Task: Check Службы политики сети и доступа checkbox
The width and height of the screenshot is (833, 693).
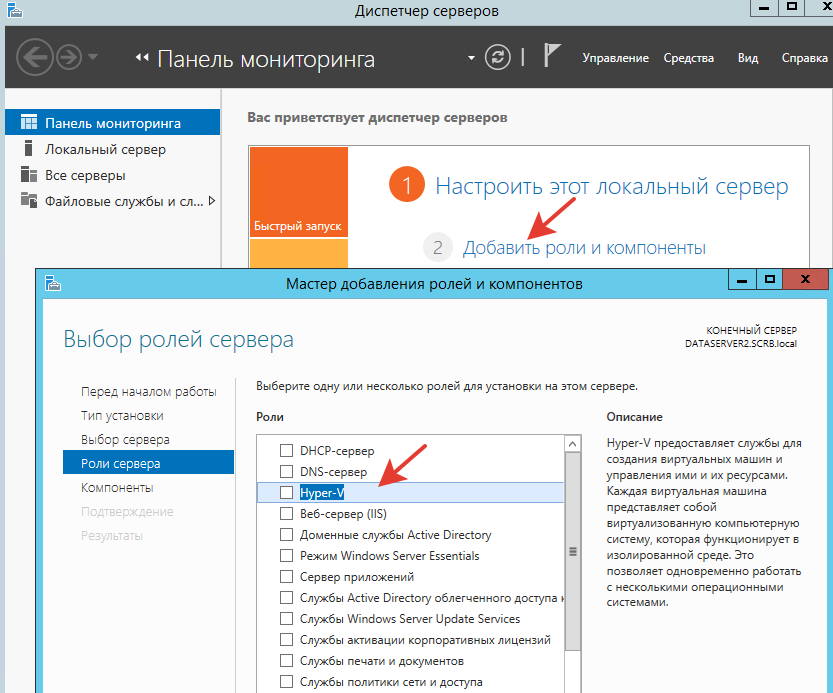Action: pyautogui.click(x=286, y=681)
